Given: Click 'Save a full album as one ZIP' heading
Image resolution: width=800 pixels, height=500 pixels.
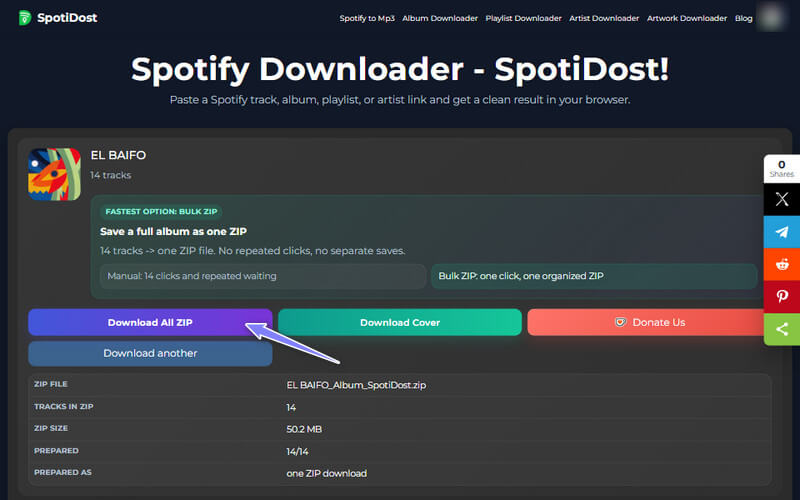Looking at the screenshot, I should tap(173, 232).
